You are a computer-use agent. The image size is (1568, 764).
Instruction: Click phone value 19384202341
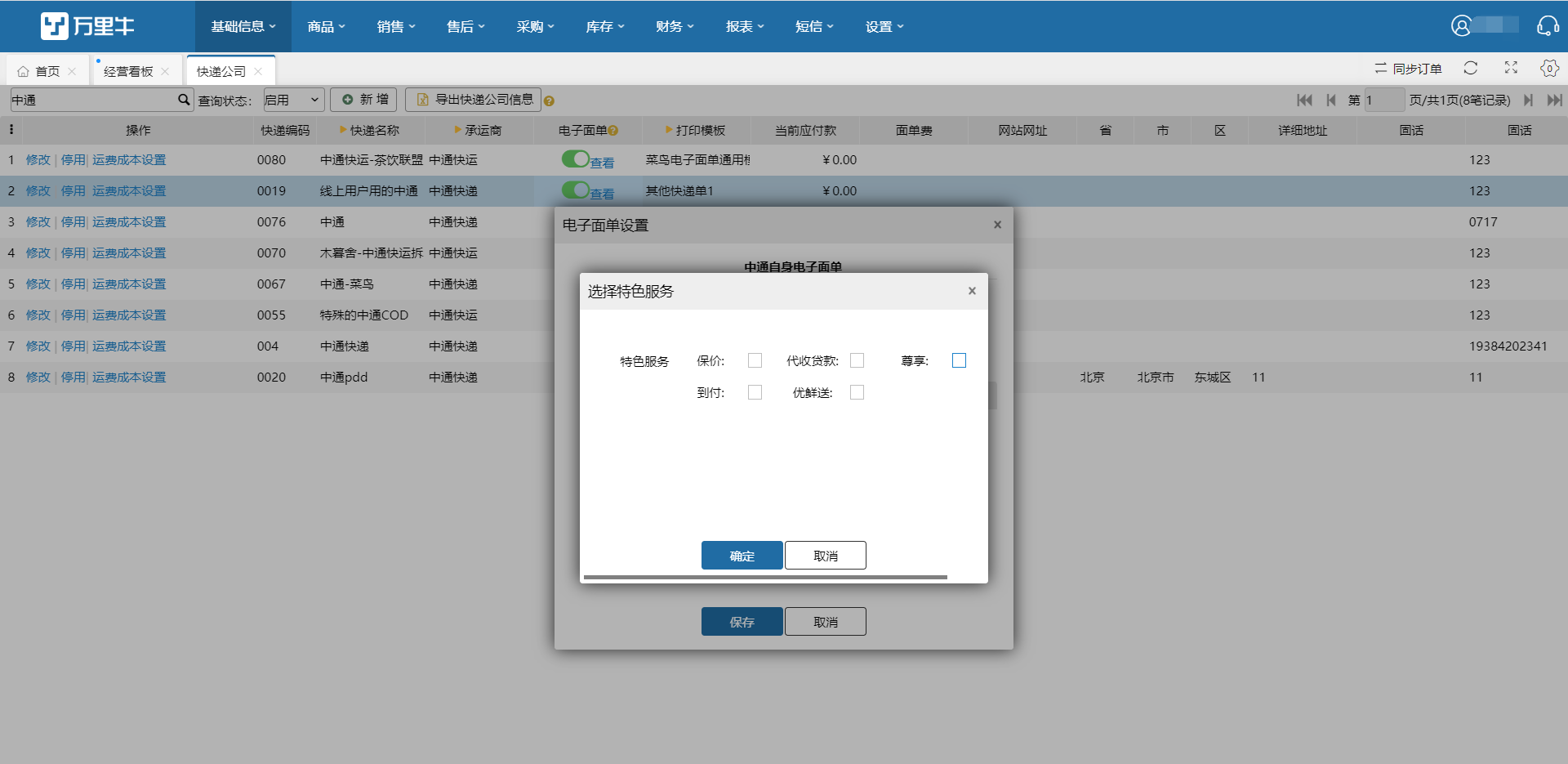tap(1508, 346)
